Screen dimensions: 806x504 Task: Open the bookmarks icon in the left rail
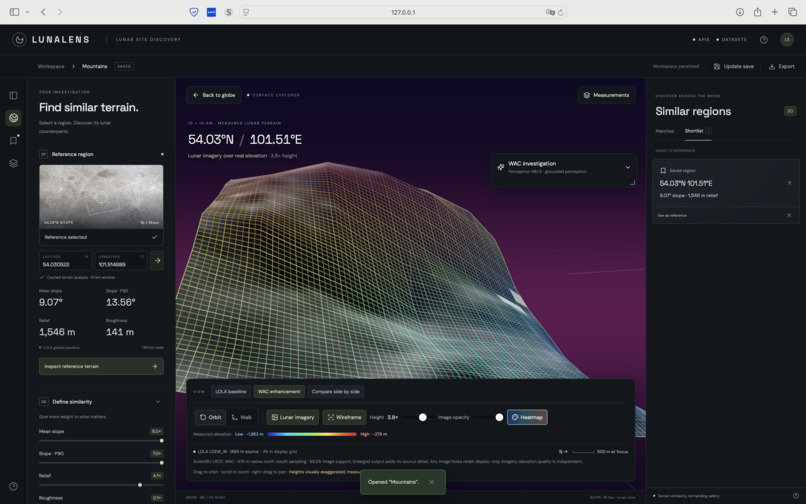tap(13, 140)
